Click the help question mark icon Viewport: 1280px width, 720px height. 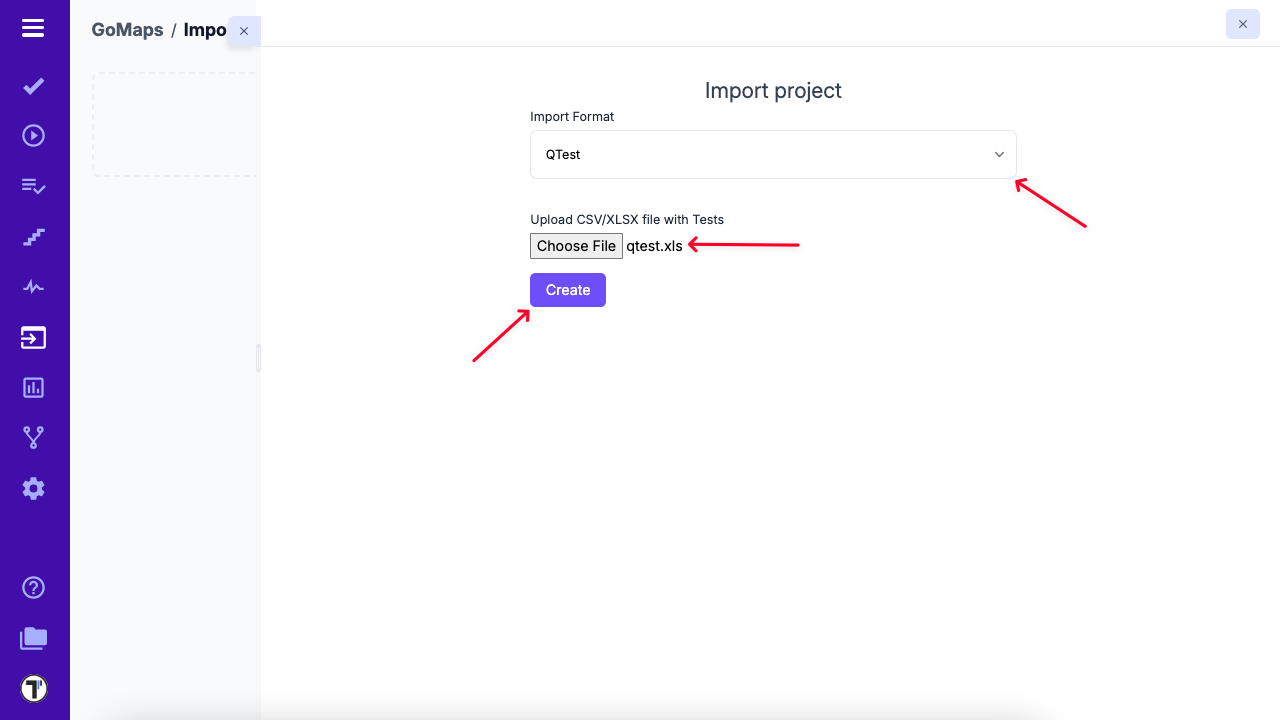tap(33, 588)
